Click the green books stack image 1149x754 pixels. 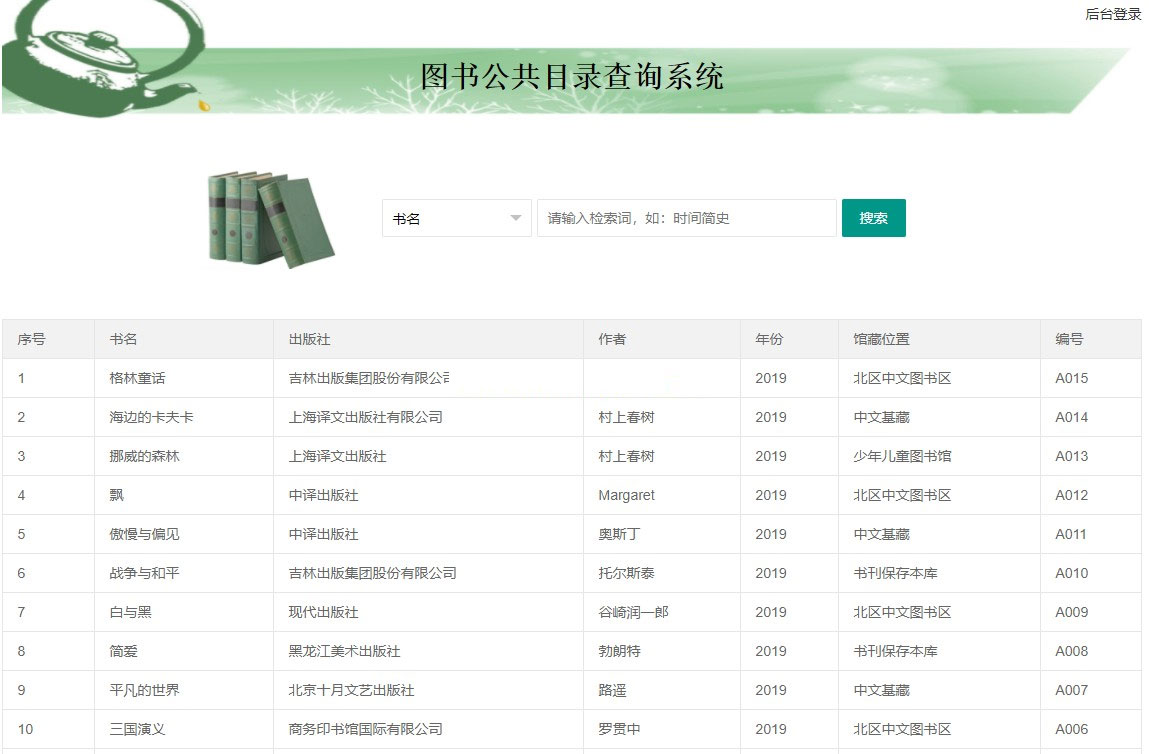271,219
